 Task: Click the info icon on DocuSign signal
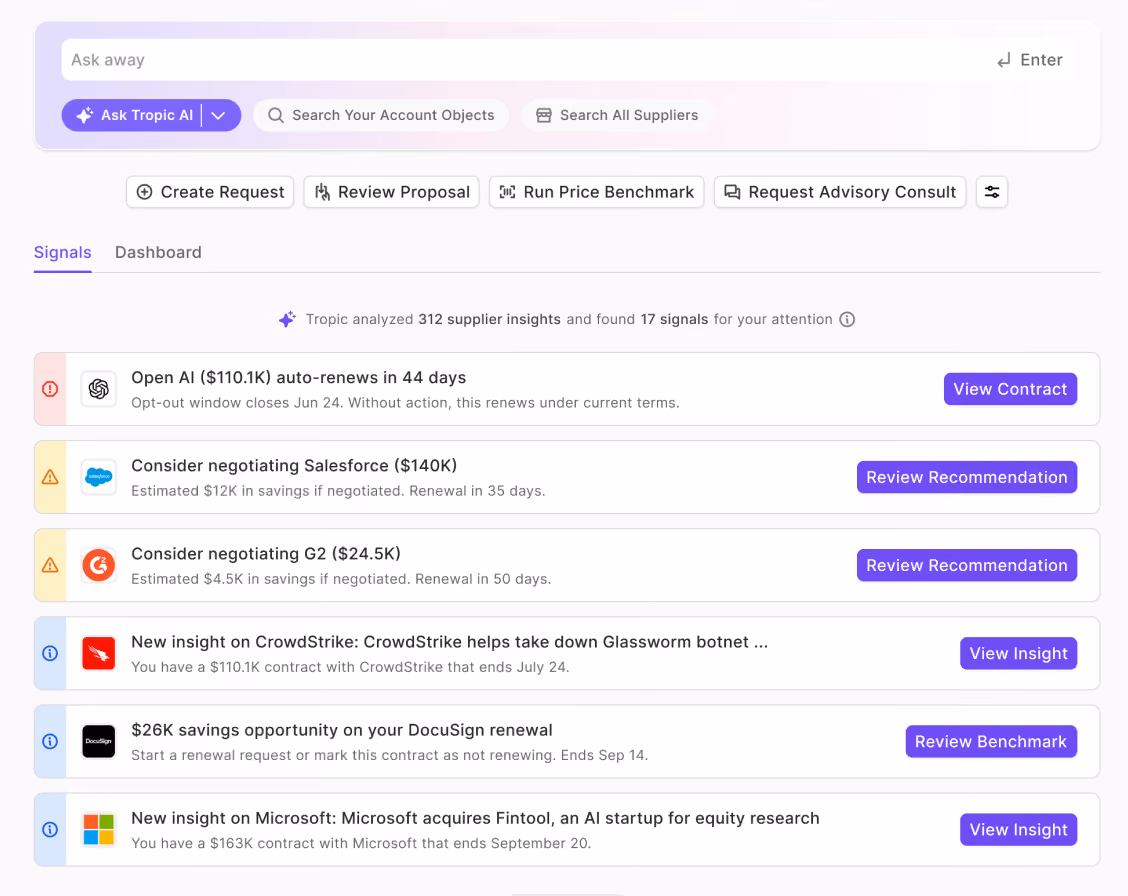[50, 741]
